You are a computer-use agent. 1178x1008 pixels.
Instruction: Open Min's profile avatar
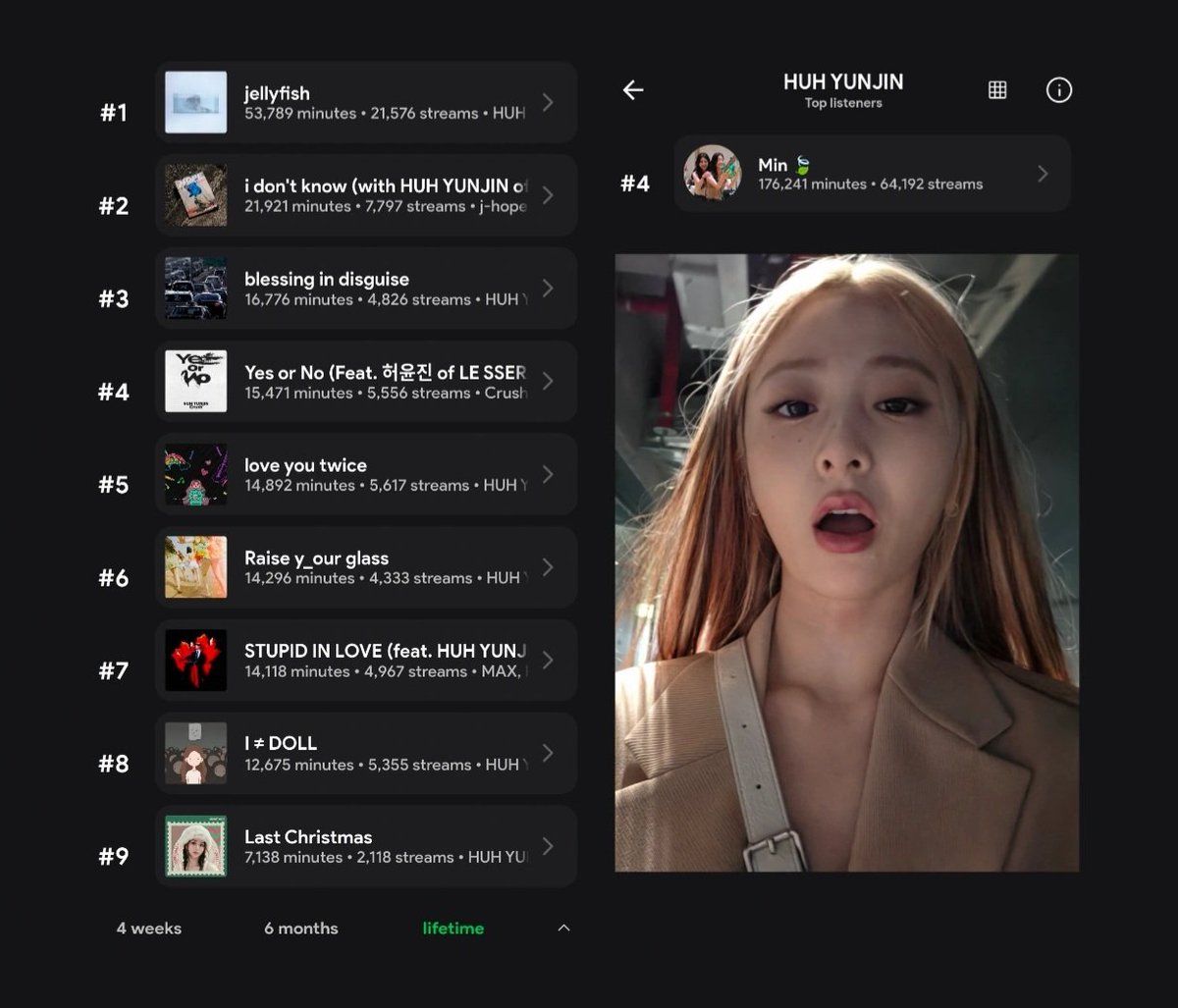[713, 173]
